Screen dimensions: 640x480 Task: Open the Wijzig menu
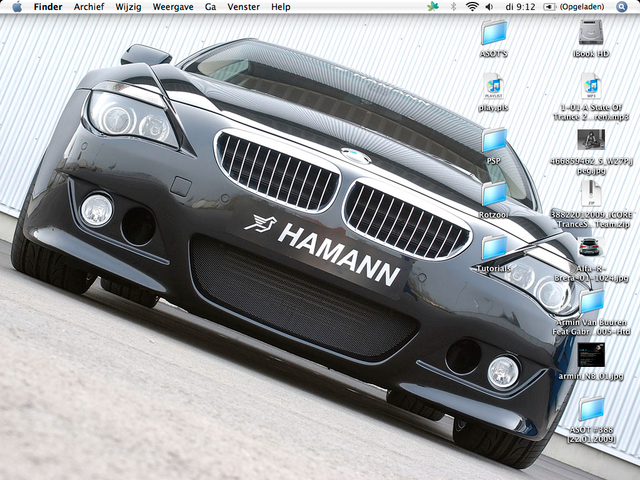click(128, 7)
